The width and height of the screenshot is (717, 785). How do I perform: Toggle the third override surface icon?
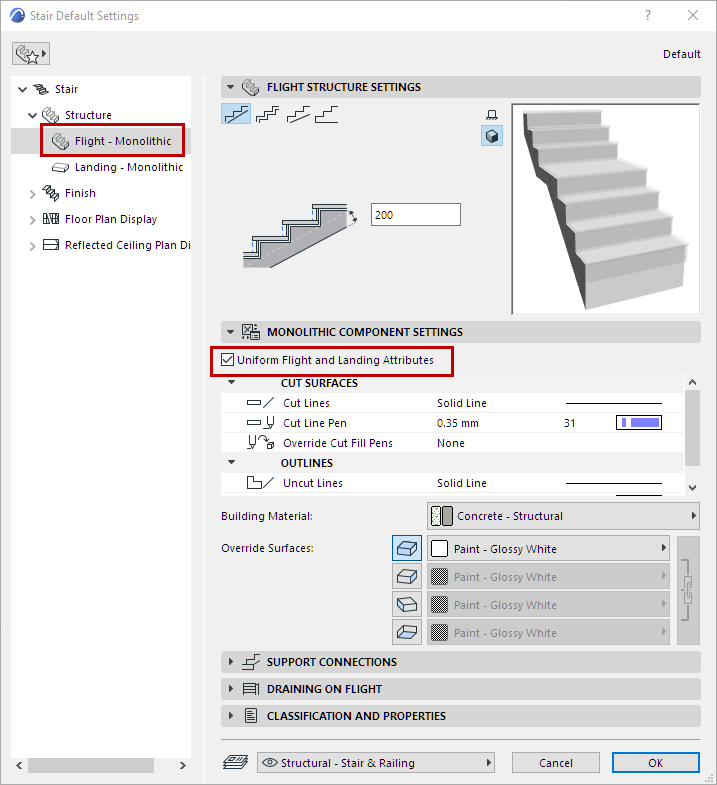tap(407, 604)
